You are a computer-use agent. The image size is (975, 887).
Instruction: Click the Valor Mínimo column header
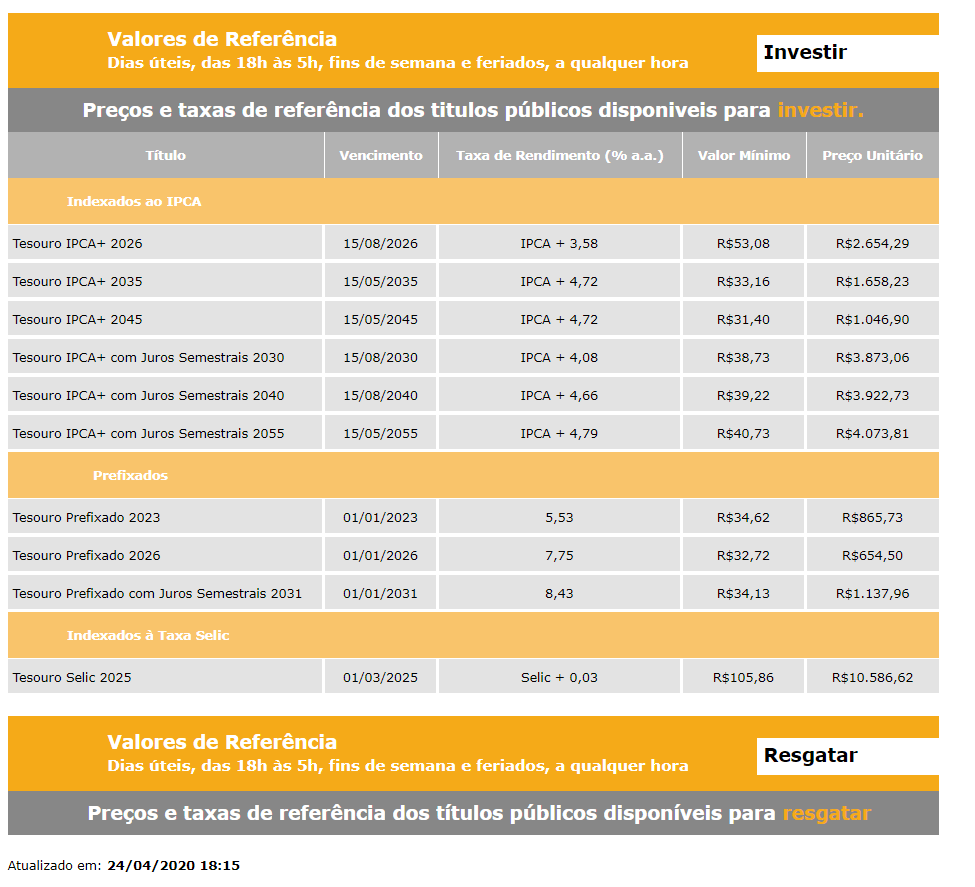pyautogui.click(x=744, y=156)
